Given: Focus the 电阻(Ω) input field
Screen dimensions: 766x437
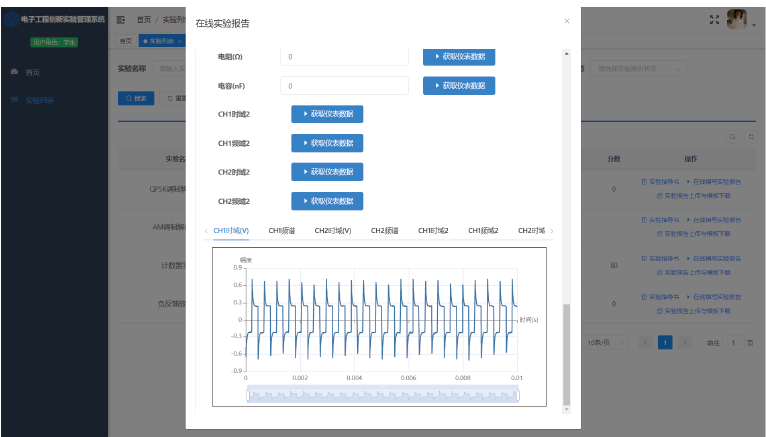Looking at the screenshot, I should coord(344,57).
